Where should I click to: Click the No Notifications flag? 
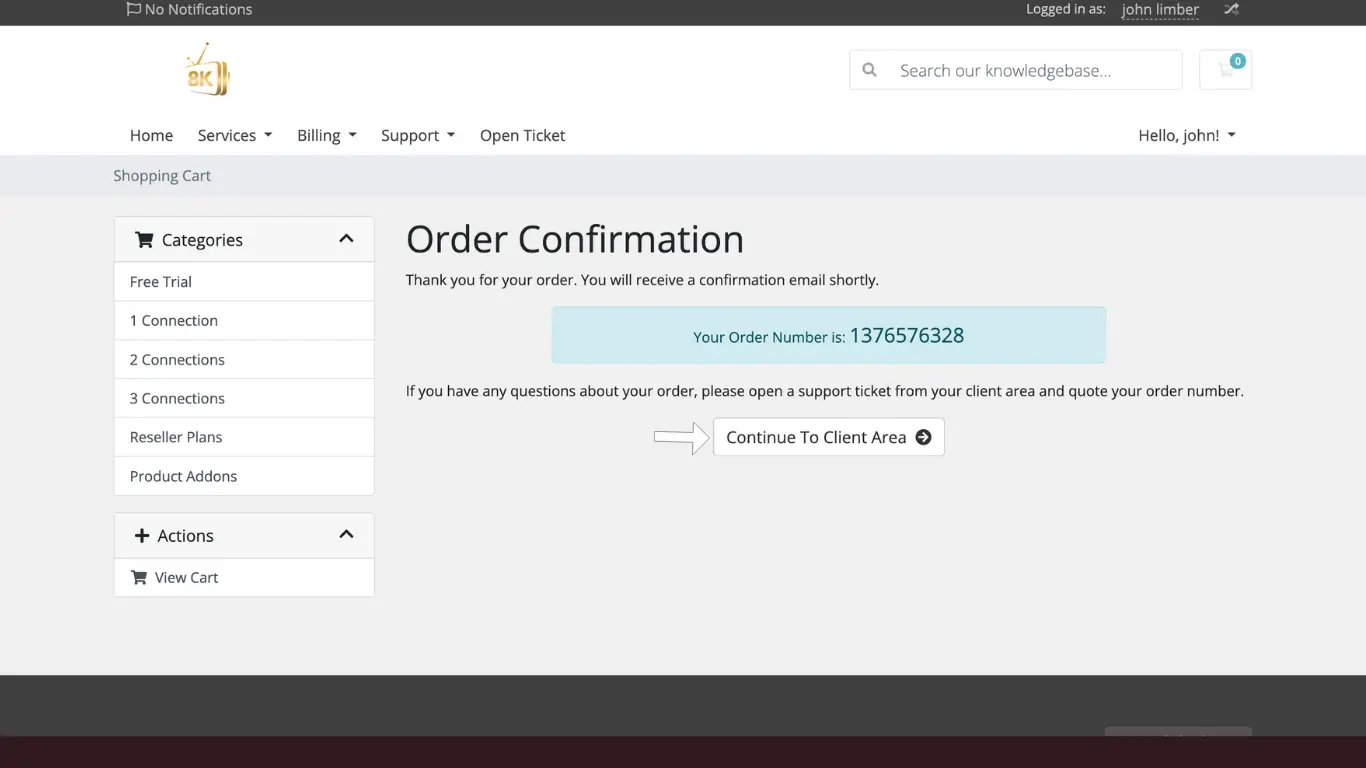133,9
